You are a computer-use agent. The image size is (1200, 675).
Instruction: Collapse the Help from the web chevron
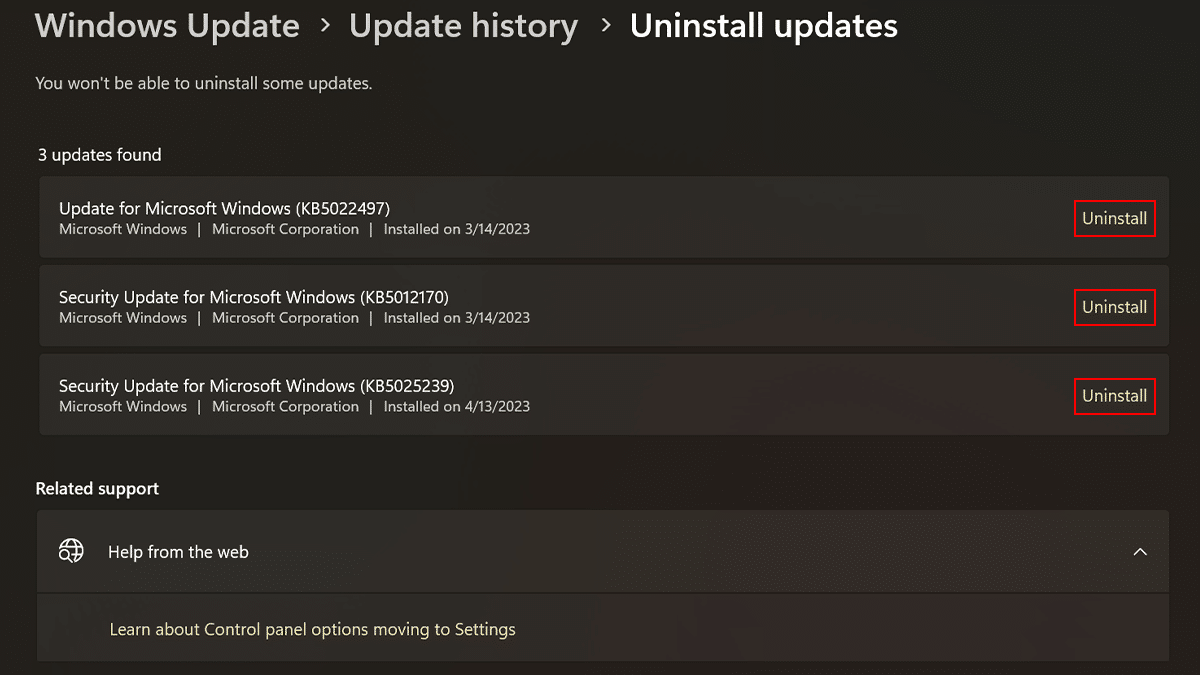point(1140,552)
